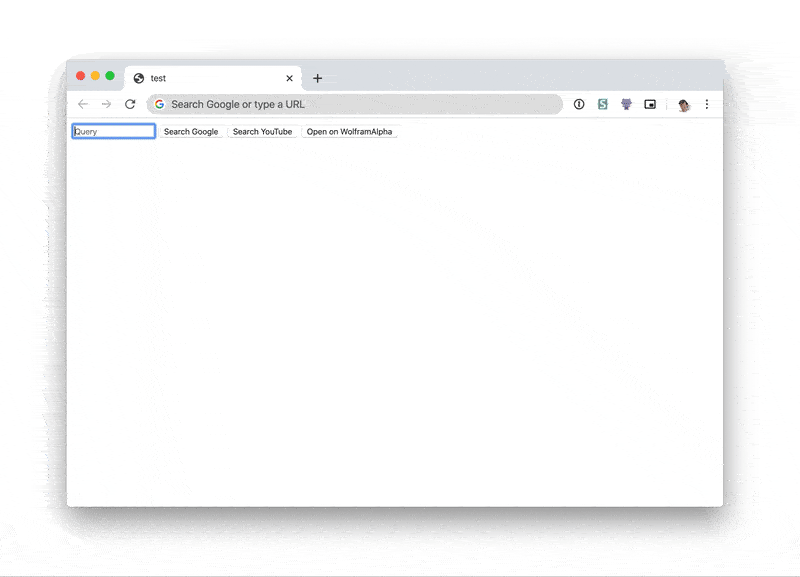
Task: Click the purple cat extension icon
Action: [626, 104]
